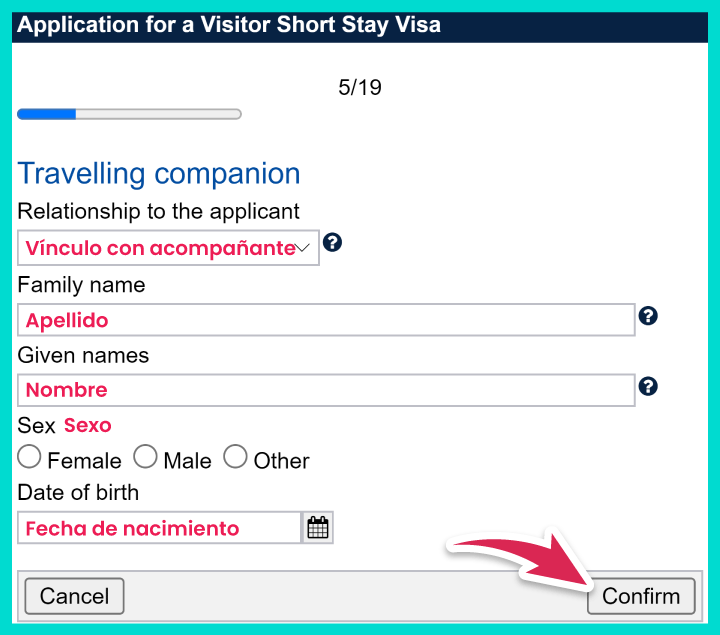Select the Female radio button

[30, 458]
